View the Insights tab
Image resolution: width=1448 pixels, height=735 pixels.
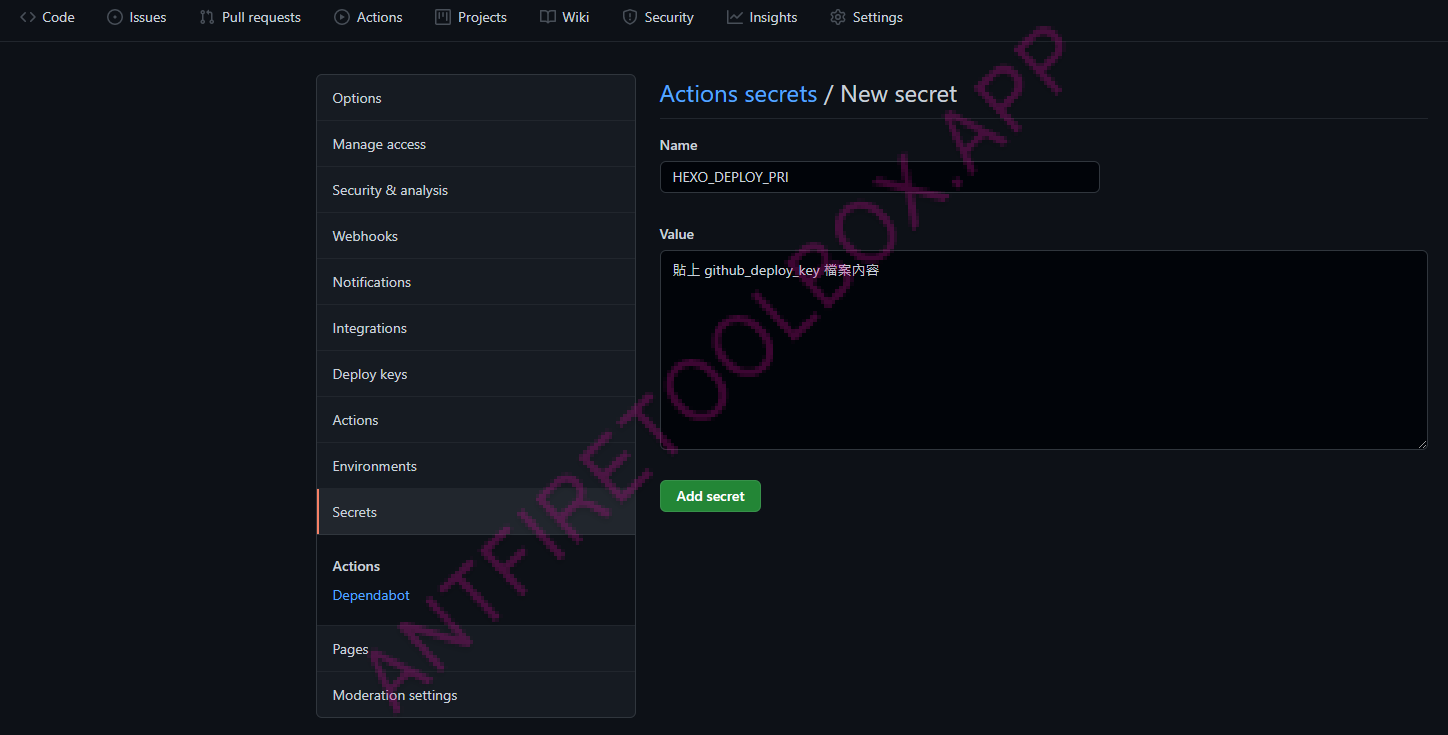762,17
